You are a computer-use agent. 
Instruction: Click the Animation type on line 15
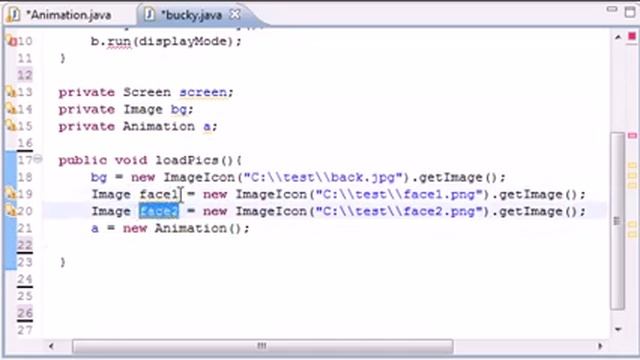point(159,126)
